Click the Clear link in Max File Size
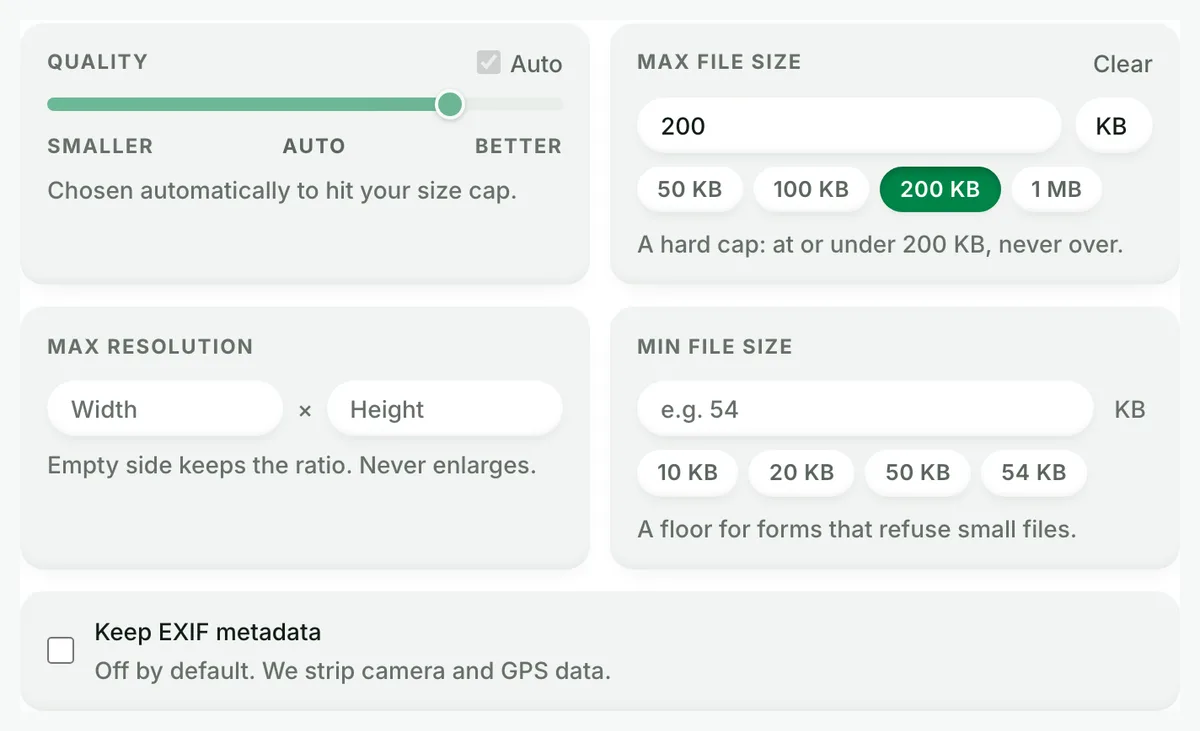This screenshot has width=1200, height=731. (x=1122, y=64)
